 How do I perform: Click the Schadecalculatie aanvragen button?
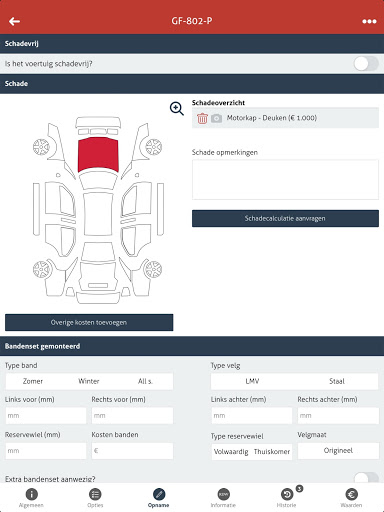[x=285, y=218]
